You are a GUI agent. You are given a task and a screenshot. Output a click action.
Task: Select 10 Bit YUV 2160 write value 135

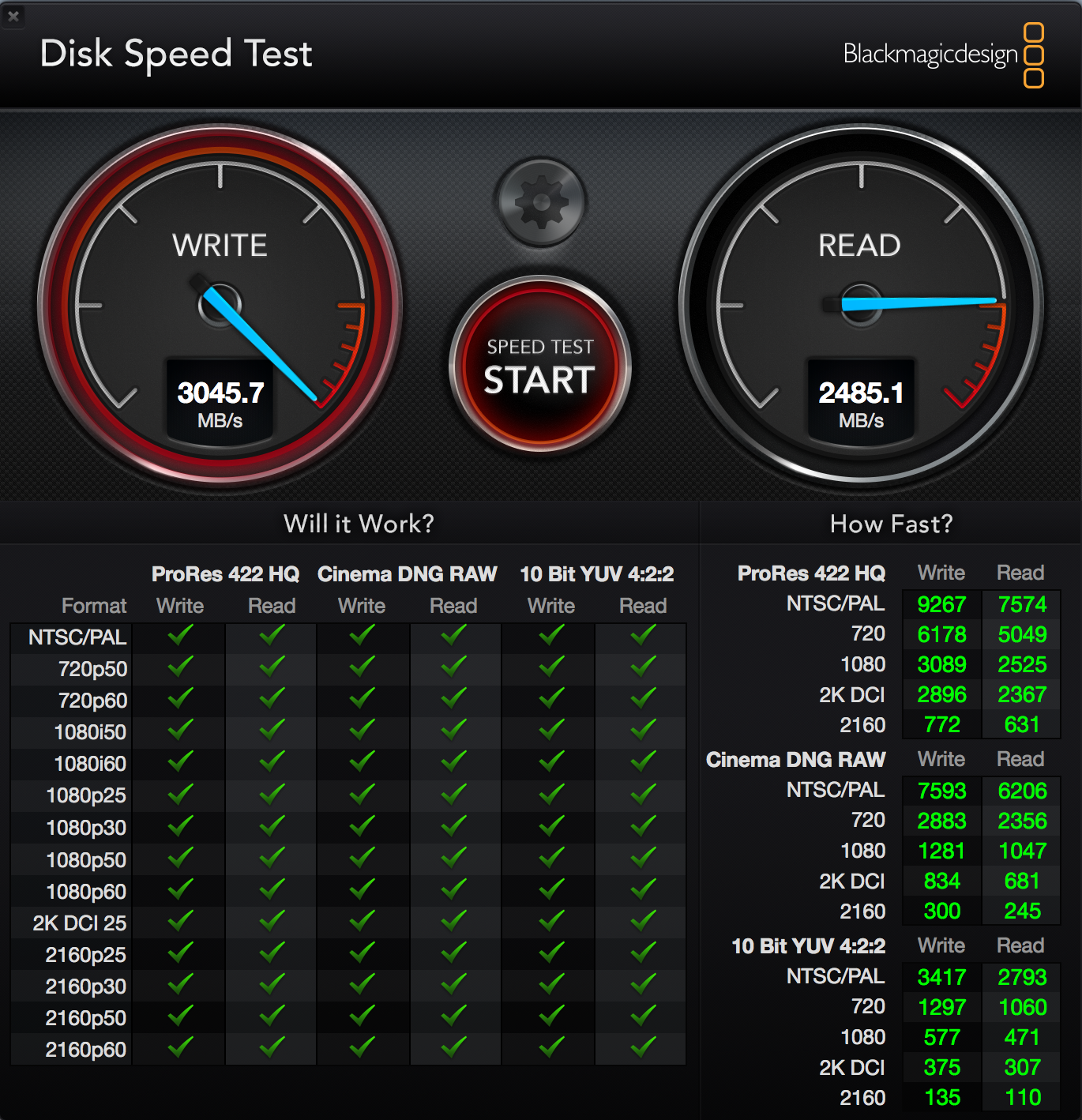point(941,1097)
